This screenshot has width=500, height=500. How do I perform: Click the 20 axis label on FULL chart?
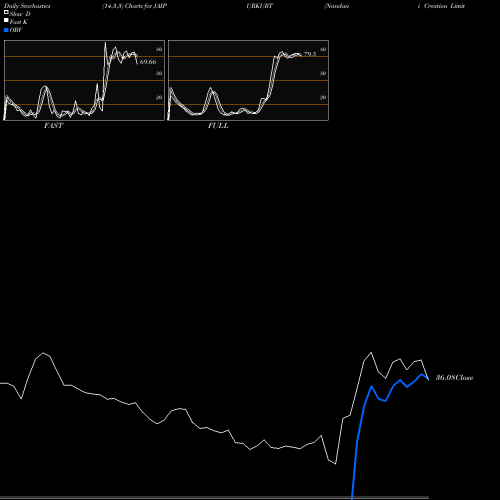coord(323,97)
